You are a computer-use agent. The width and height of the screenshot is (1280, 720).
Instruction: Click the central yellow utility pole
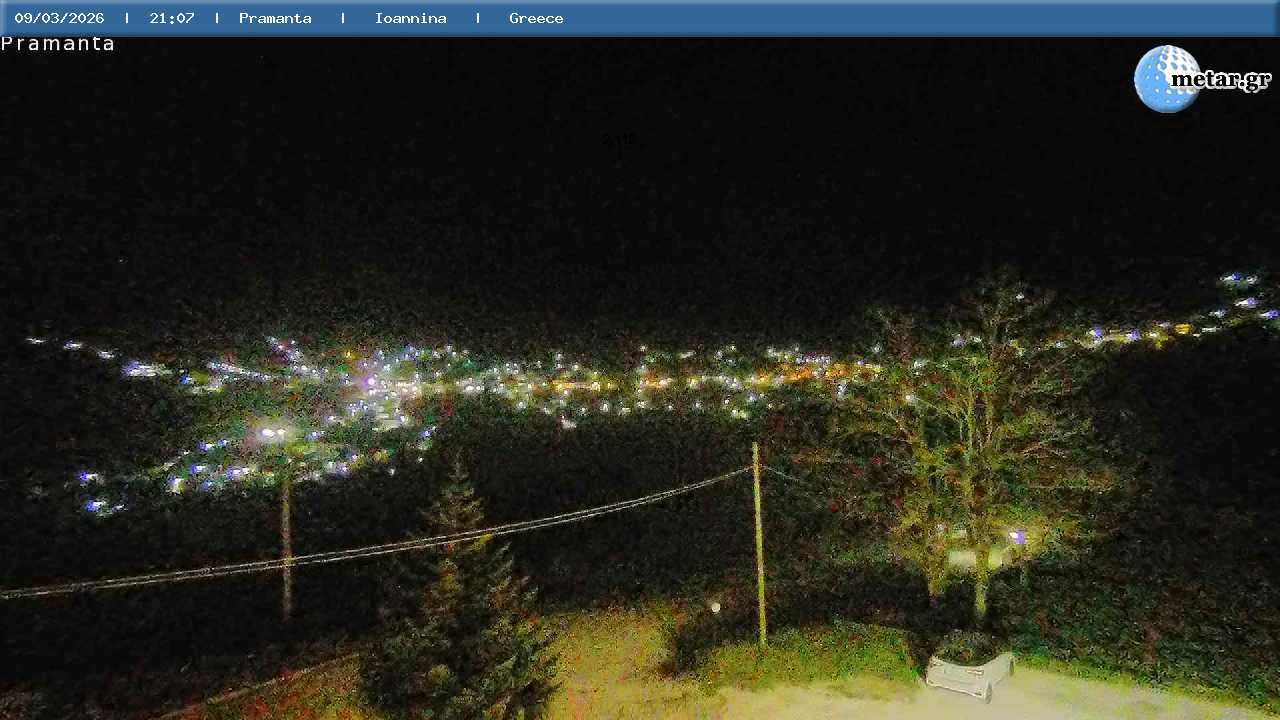(x=759, y=545)
